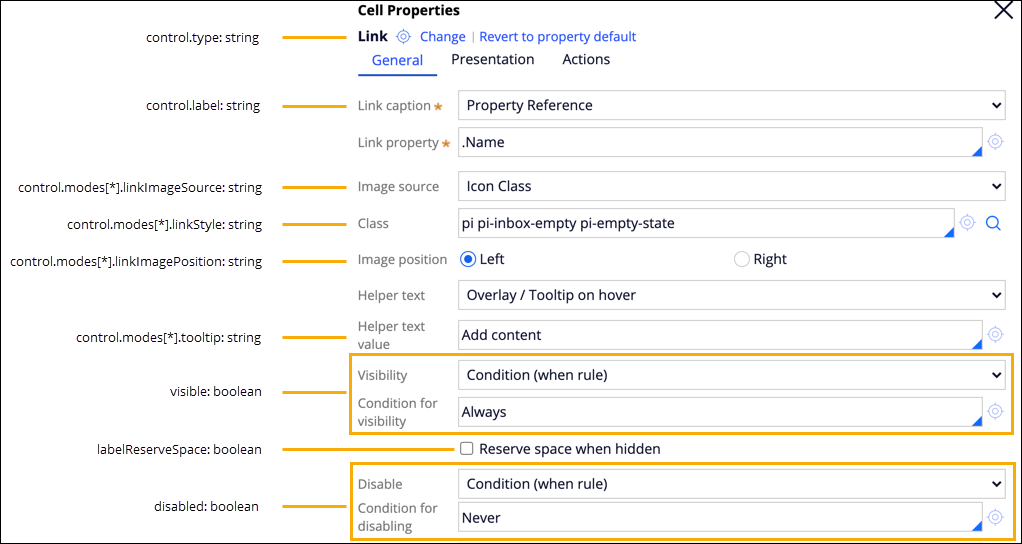Click target icon beside Helper text value field
This screenshot has width=1022, height=544.
coord(995,334)
